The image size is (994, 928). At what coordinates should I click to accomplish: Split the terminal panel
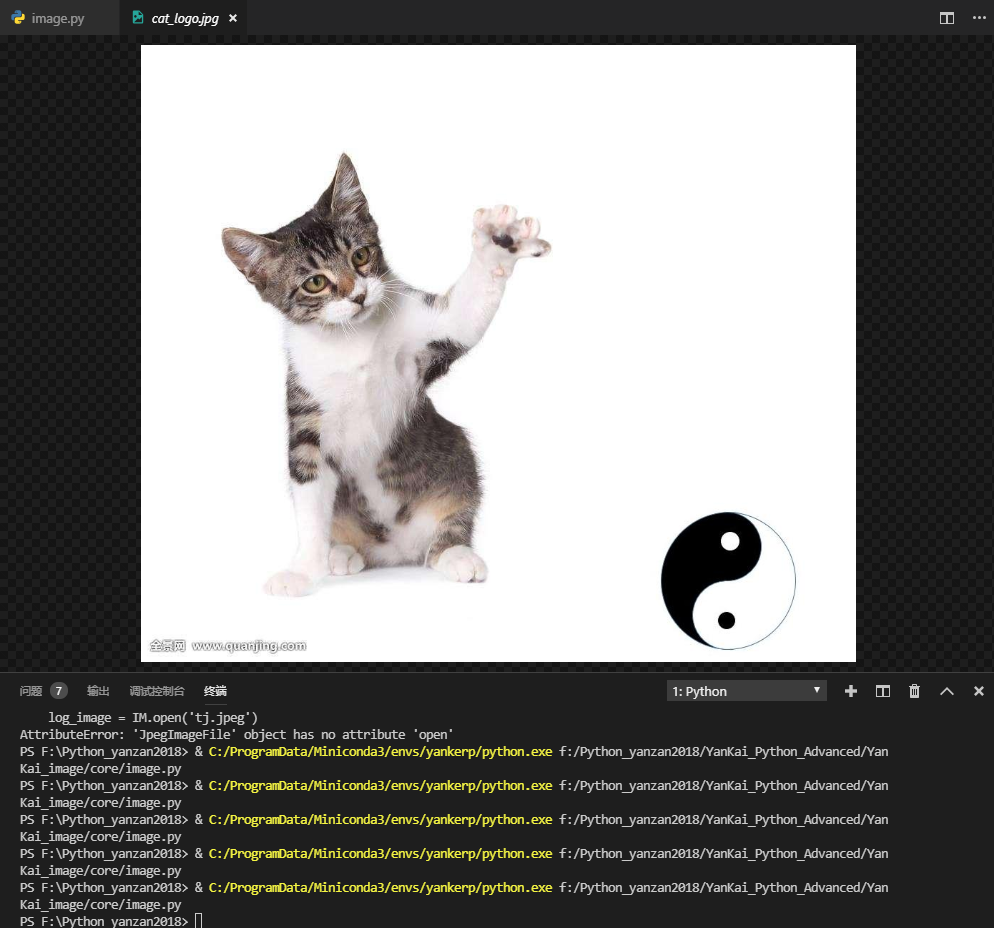pos(882,691)
